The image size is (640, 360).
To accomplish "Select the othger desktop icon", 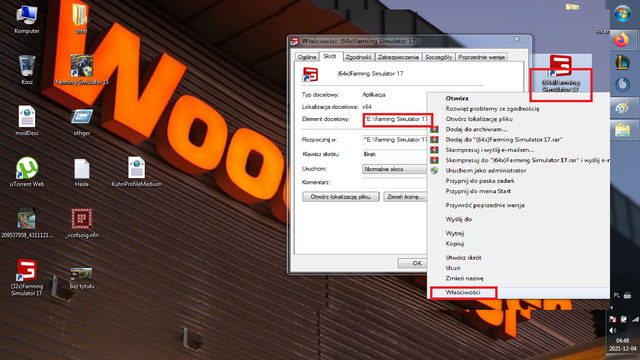I will 82,122.
